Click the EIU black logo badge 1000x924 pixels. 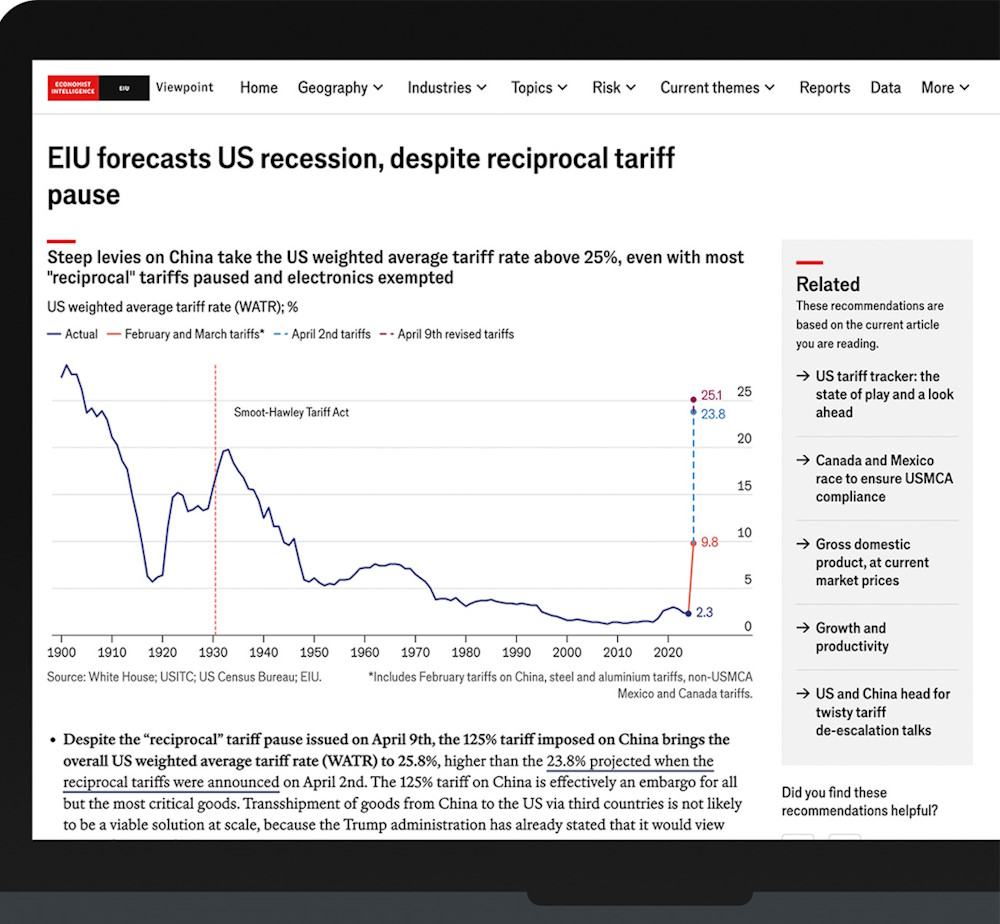124,88
